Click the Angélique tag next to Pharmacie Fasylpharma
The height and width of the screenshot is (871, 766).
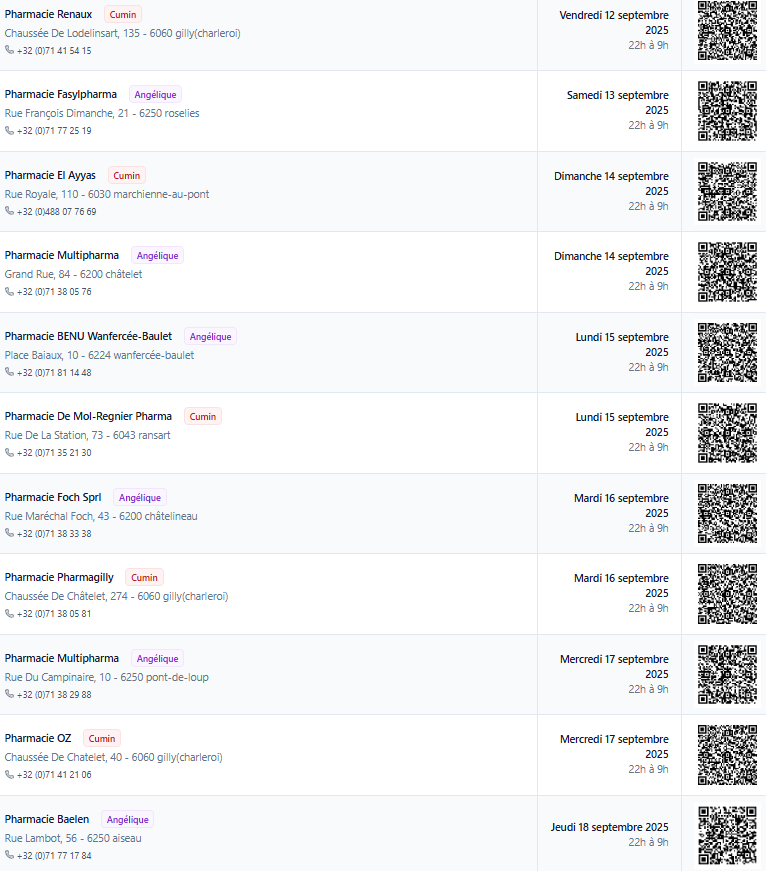point(155,95)
